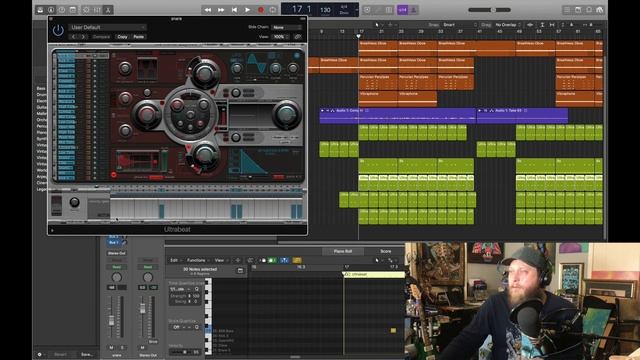The width and height of the screenshot is (640, 360).
Task: Click Paste in the plugin header
Action: [x=139, y=37]
